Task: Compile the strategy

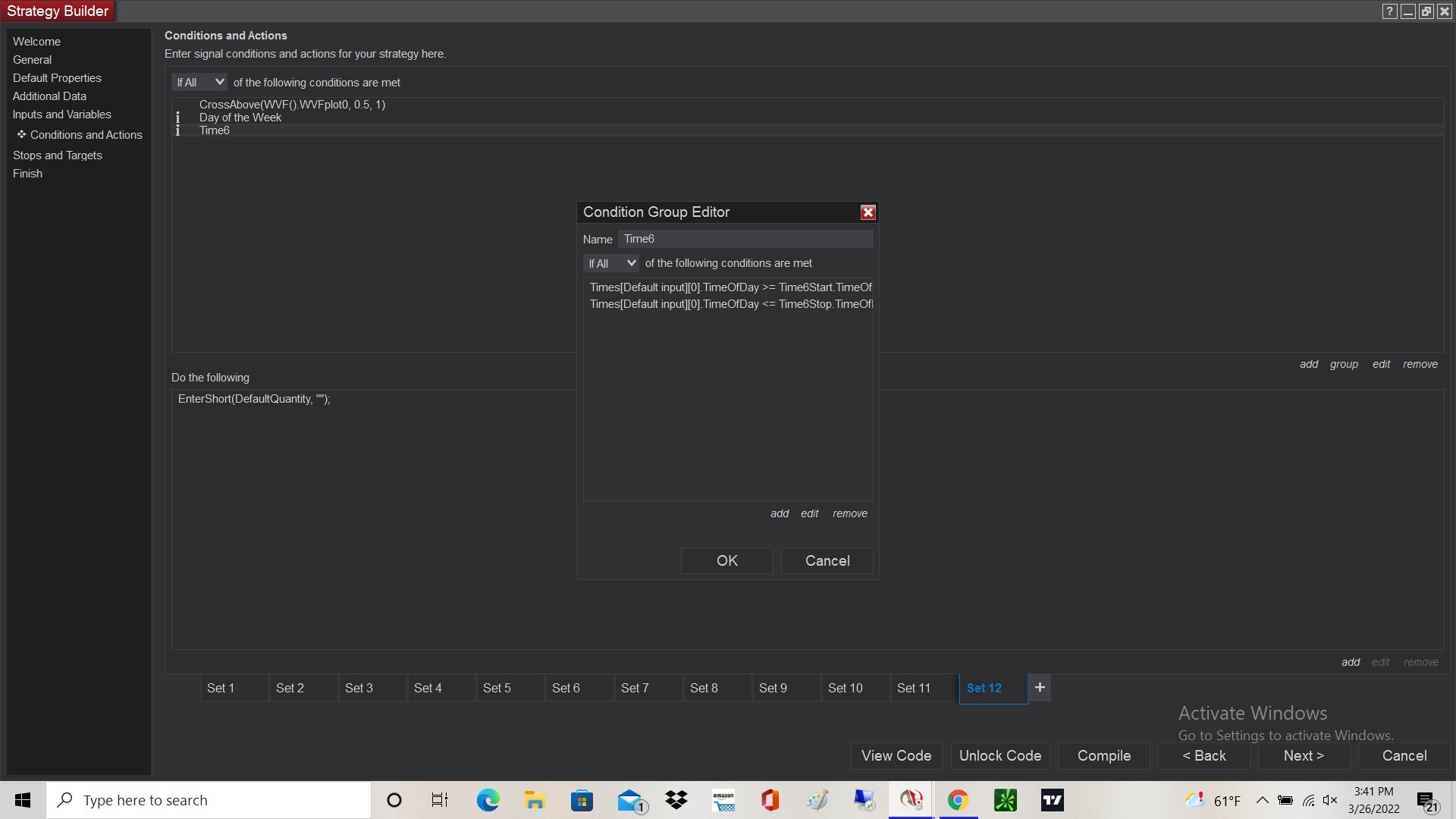Action: pyautogui.click(x=1103, y=755)
